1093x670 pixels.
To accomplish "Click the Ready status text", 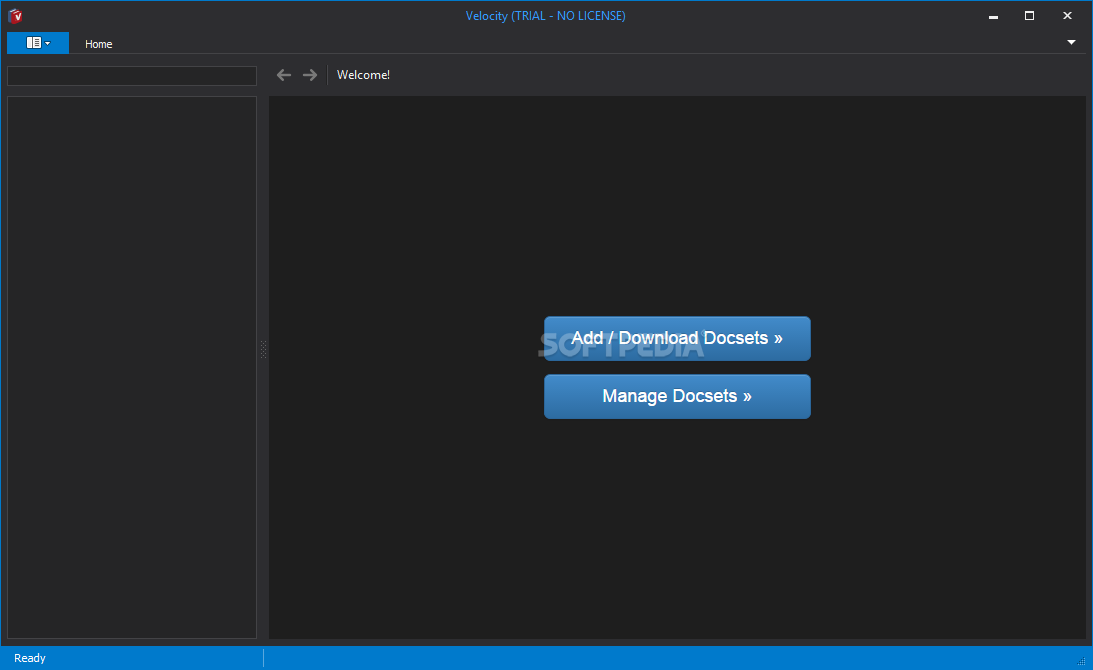I will (x=30, y=658).
